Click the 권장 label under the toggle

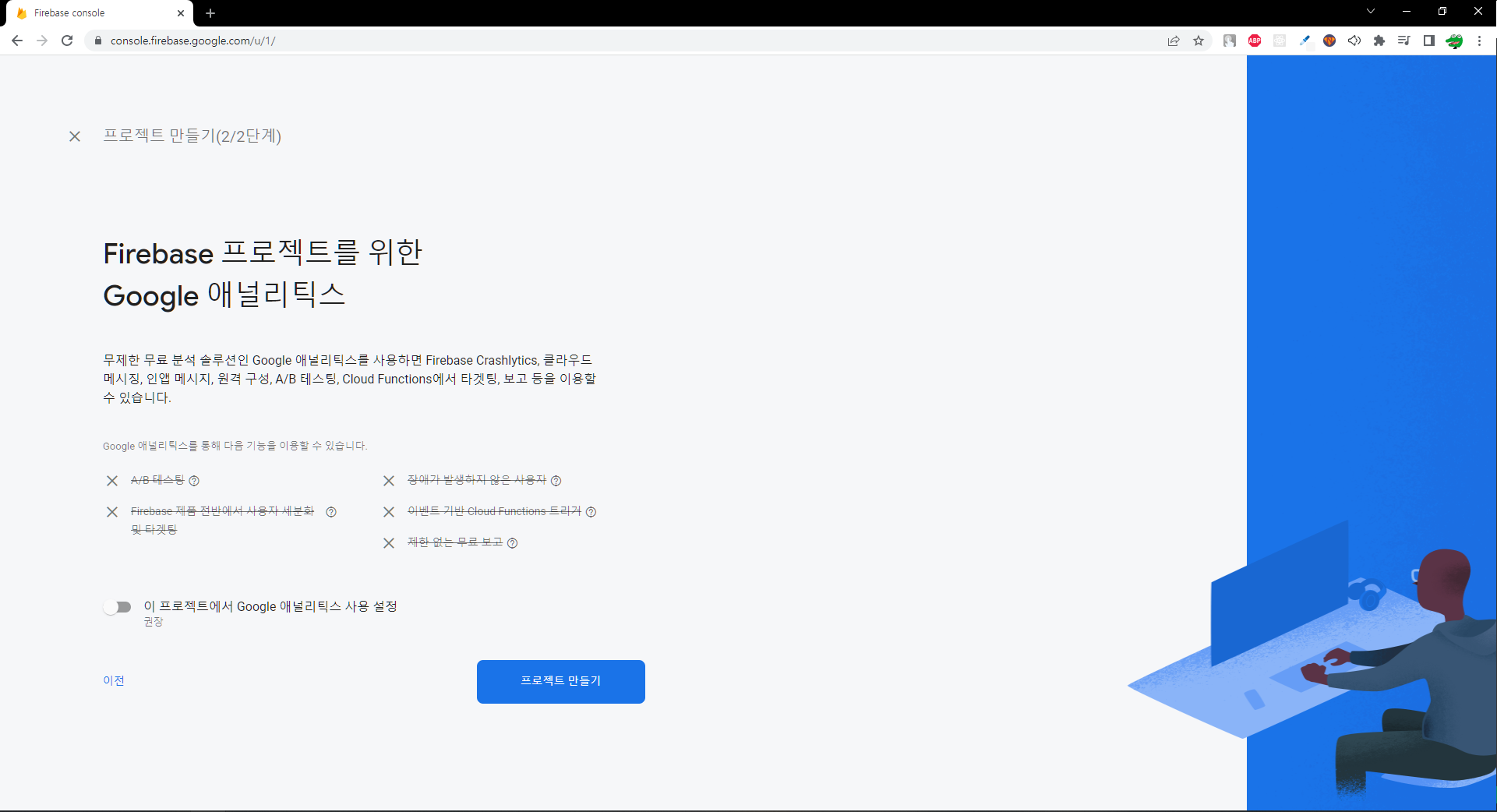coord(154,622)
